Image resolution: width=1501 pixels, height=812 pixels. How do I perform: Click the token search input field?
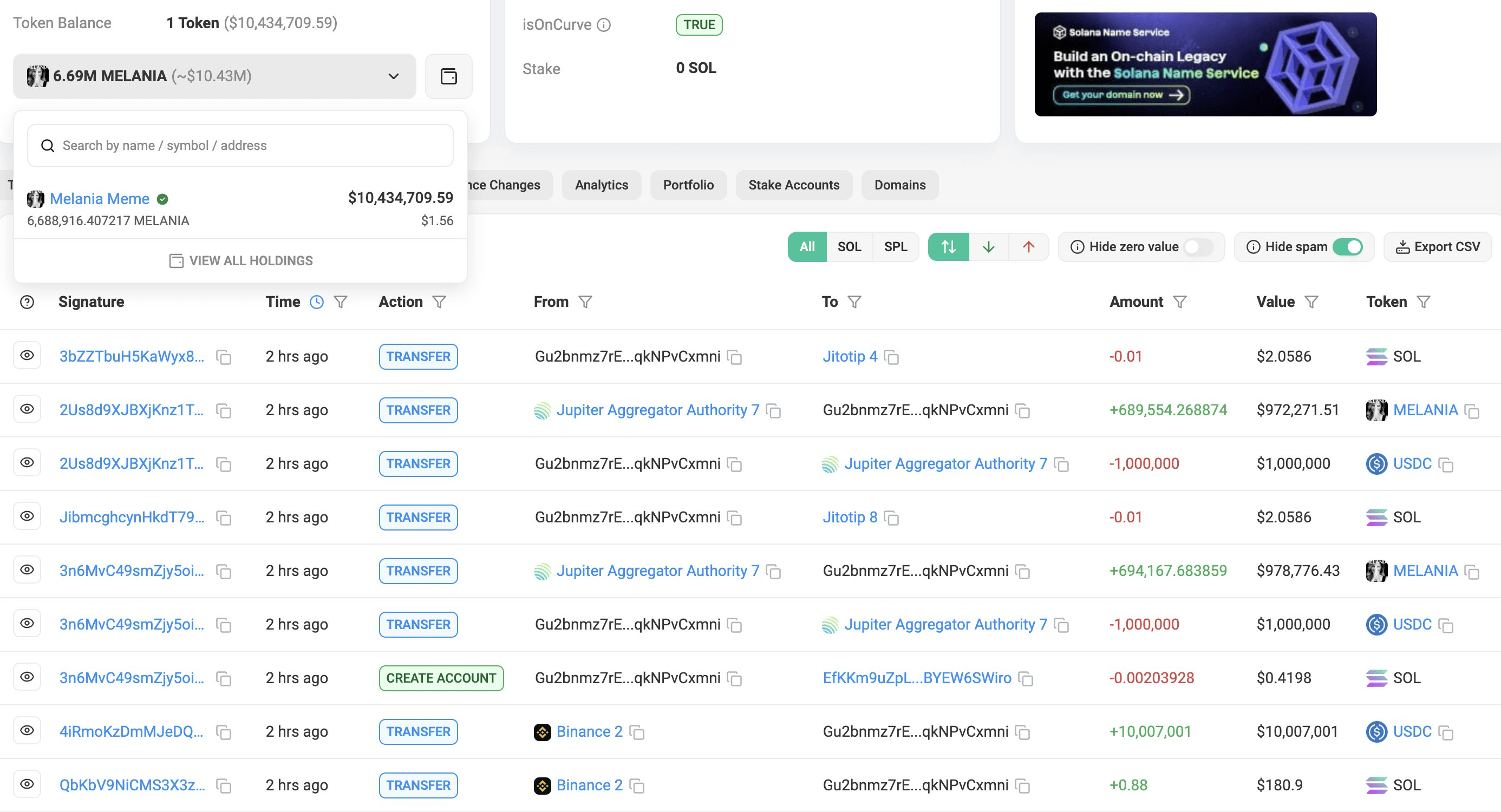click(239, 145)
